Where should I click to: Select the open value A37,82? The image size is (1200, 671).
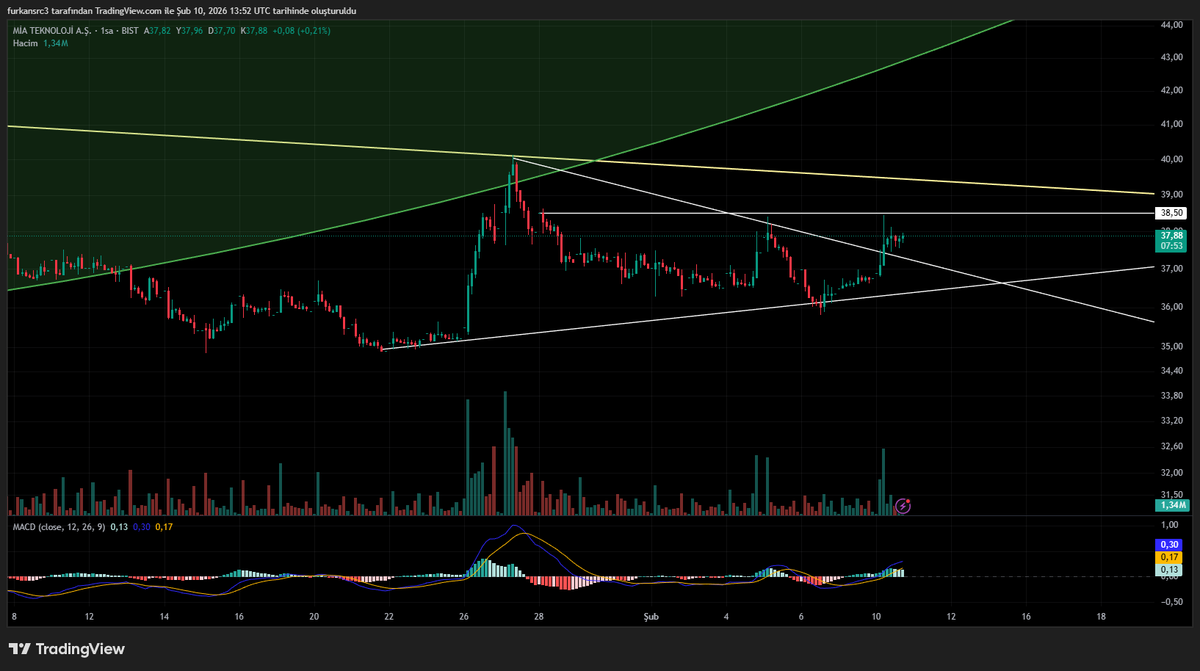point(157,31)
